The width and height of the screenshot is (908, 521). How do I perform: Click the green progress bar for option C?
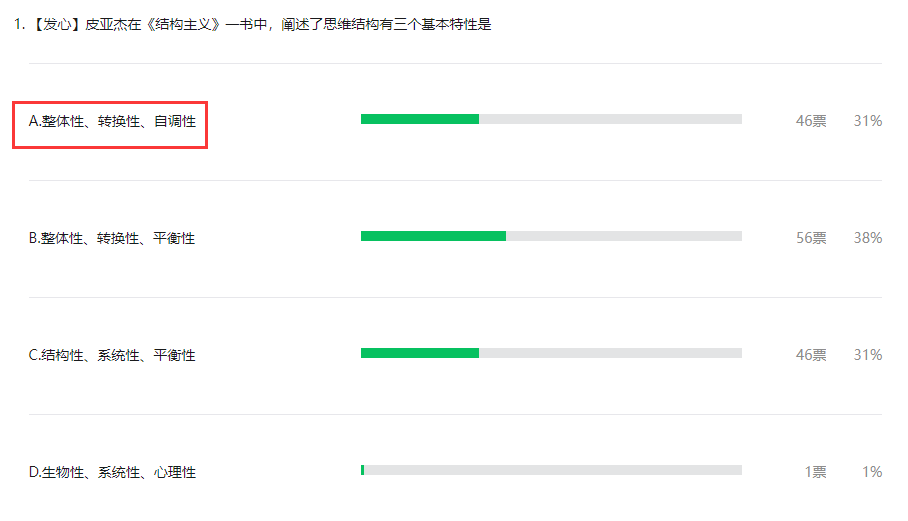pos(420,353)
